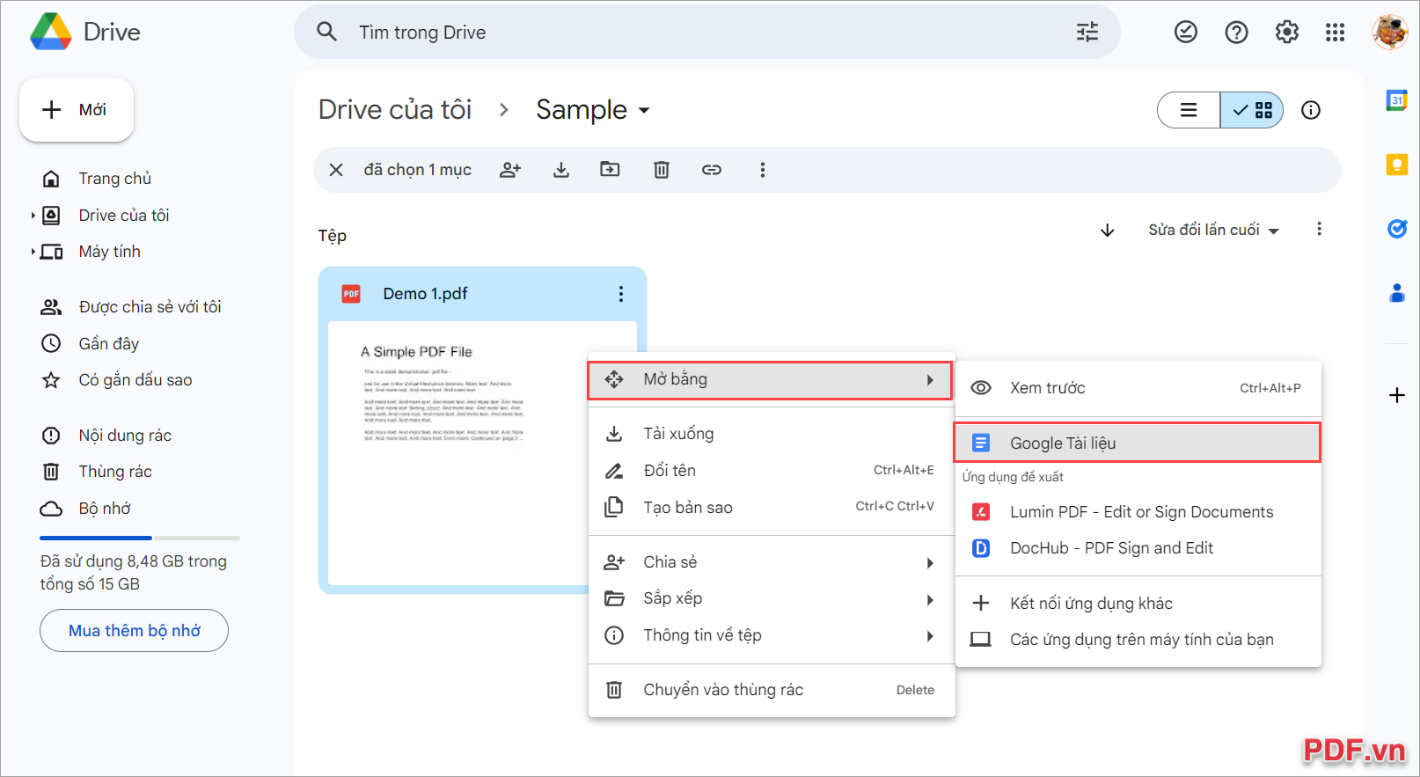Select Các ứng dụng trên máy tính của bạn
Viewport: 1420px width, 777px height.
coord(1138,640)
